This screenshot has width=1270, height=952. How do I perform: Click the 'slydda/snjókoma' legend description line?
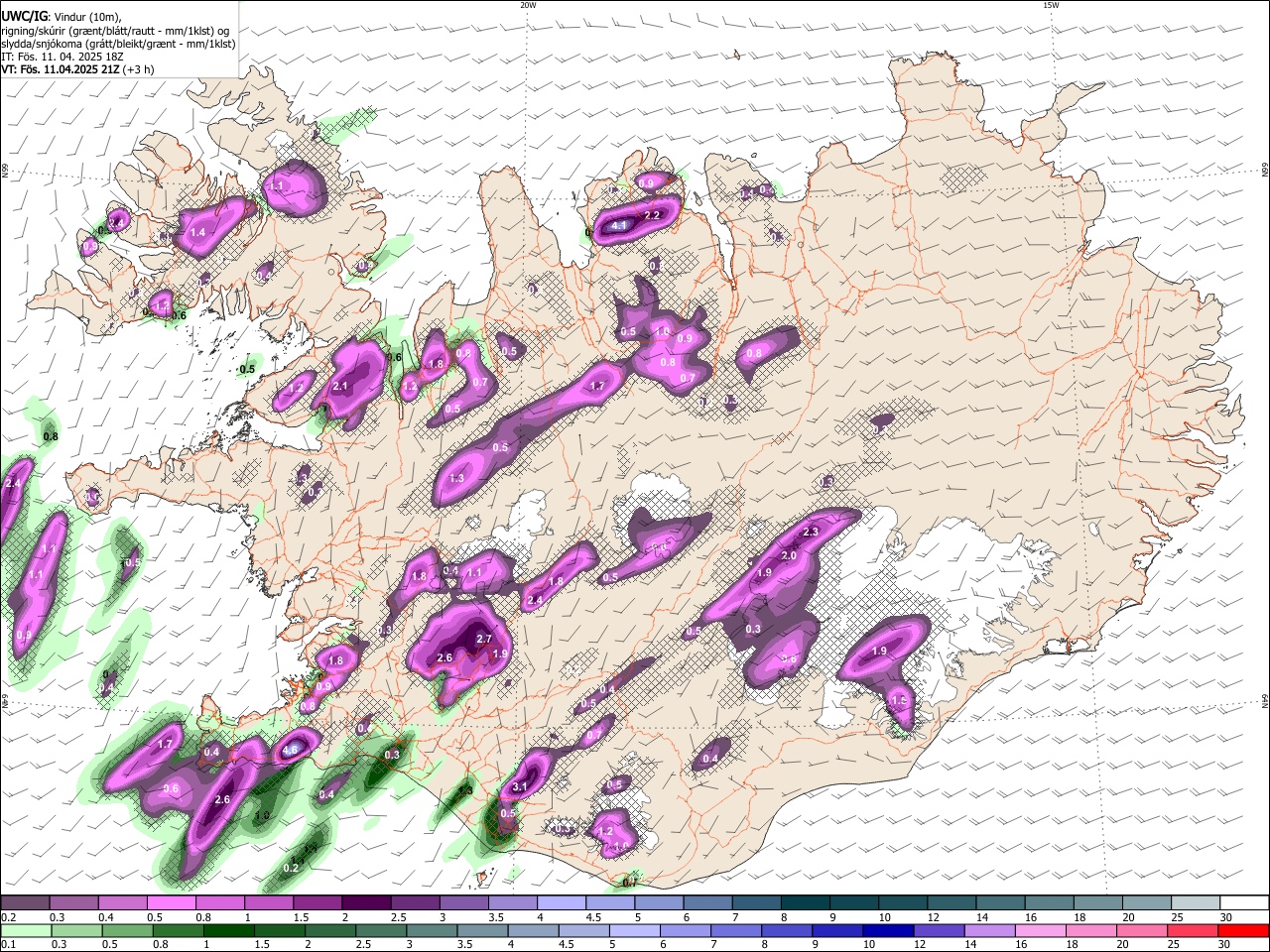(118, 44)
